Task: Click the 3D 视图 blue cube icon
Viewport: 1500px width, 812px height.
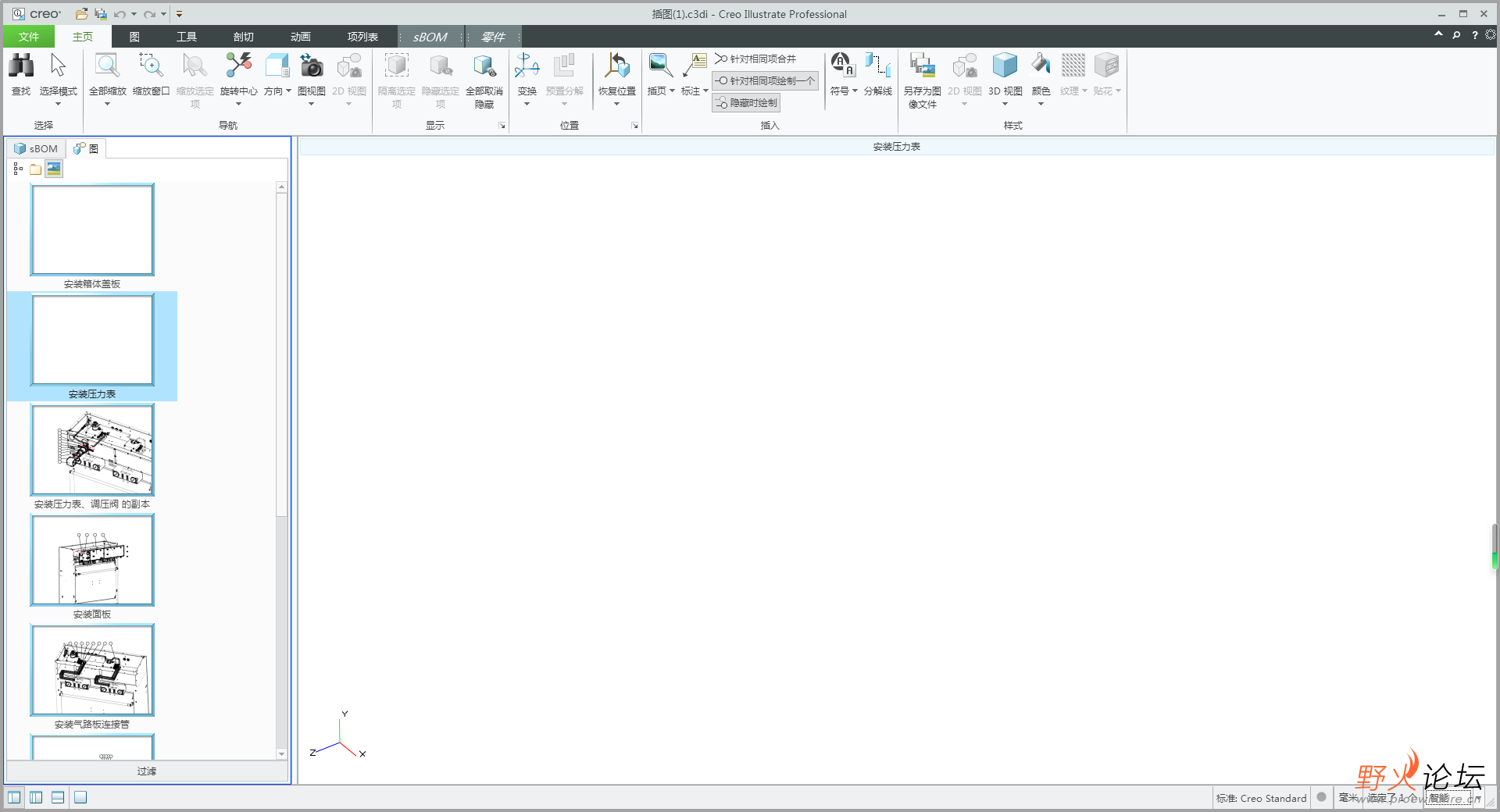Action: (1005, 66)
